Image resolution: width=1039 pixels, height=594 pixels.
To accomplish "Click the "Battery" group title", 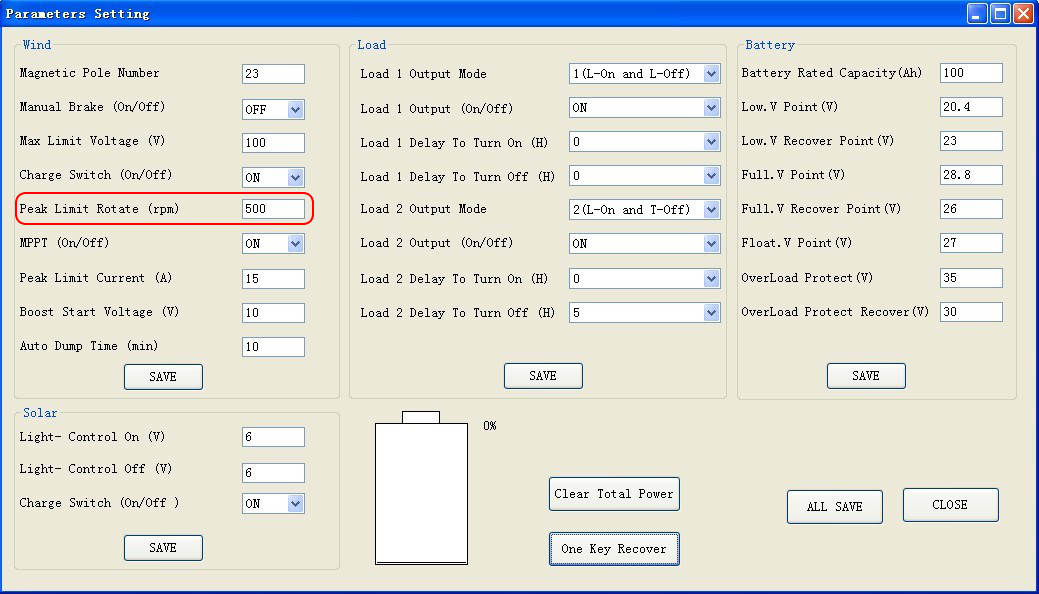I will [770, 45].
